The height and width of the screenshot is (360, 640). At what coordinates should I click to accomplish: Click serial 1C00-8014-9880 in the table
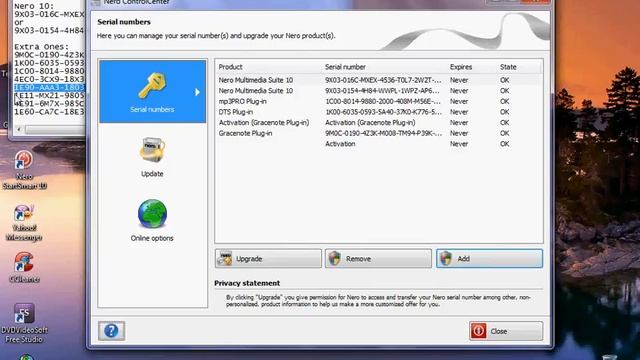click(383, 101)
